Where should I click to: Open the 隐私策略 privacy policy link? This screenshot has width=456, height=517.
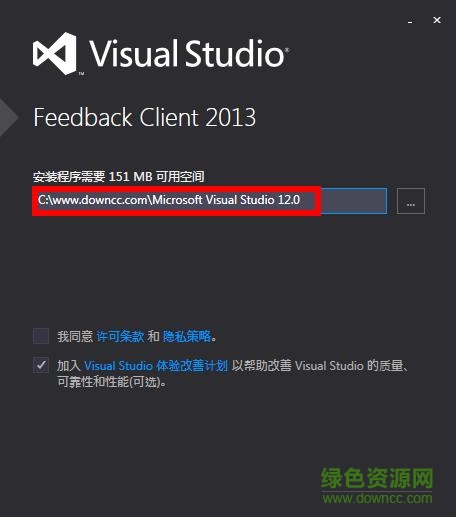pos(187,336)
